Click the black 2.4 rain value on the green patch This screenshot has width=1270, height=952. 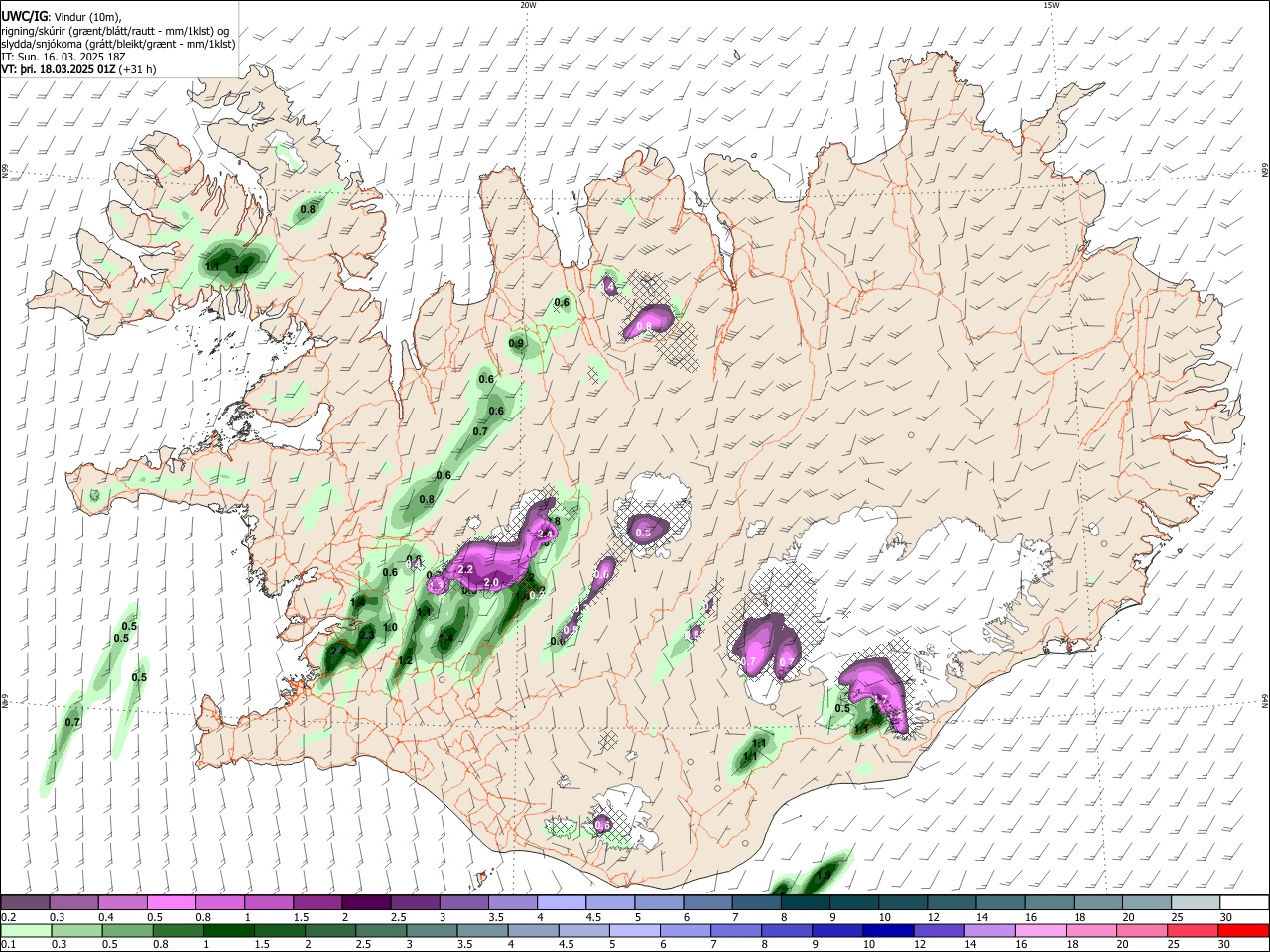pyautogui.click(x=338, y=651)
